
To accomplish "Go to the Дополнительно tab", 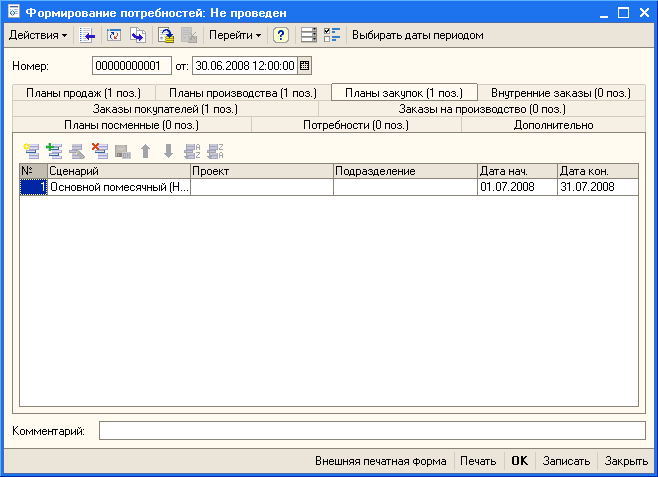I will (554, 125).
